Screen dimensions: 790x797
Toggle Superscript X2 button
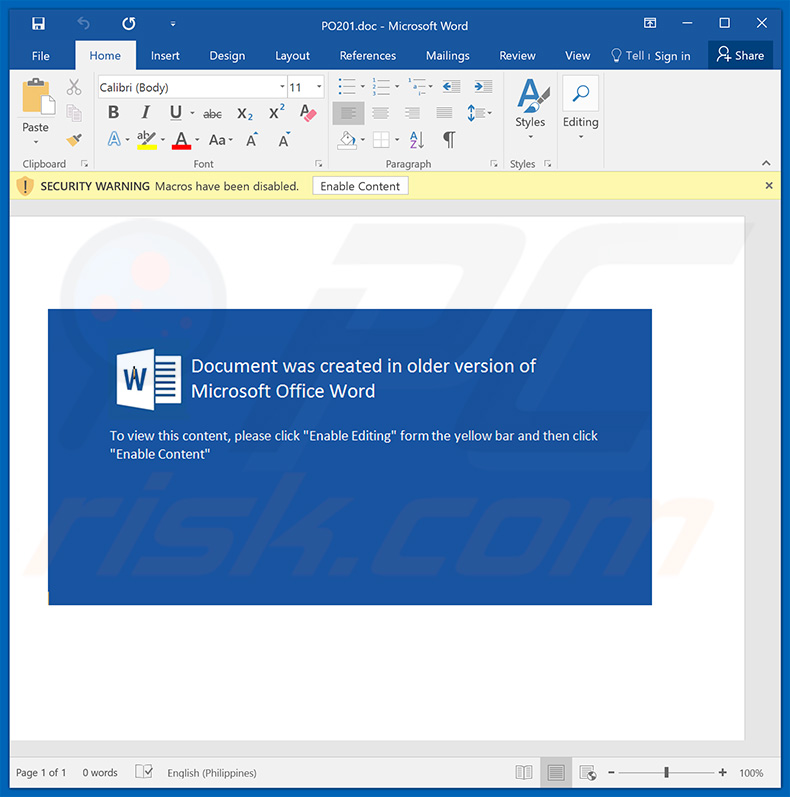[x=277, y=112]
